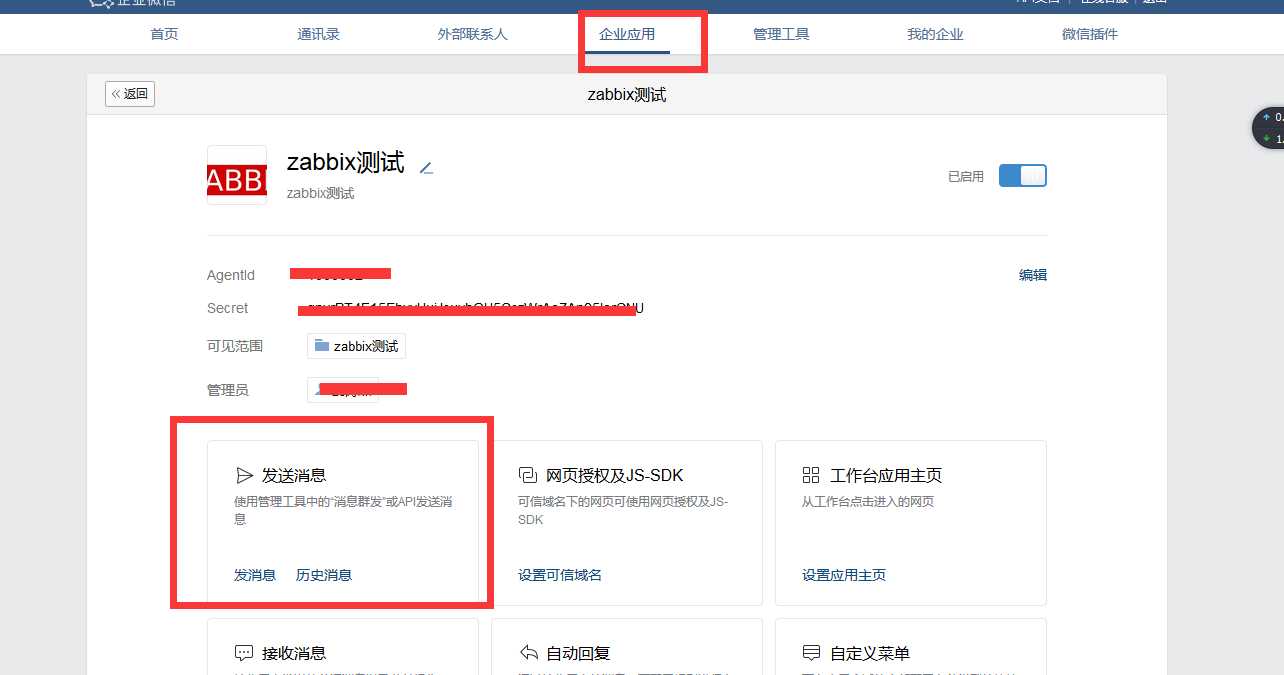The width and height of the screenshot is (1284, 675).
Task: Click the 自定义菜单 menu icon
Action: coord(811,653)
